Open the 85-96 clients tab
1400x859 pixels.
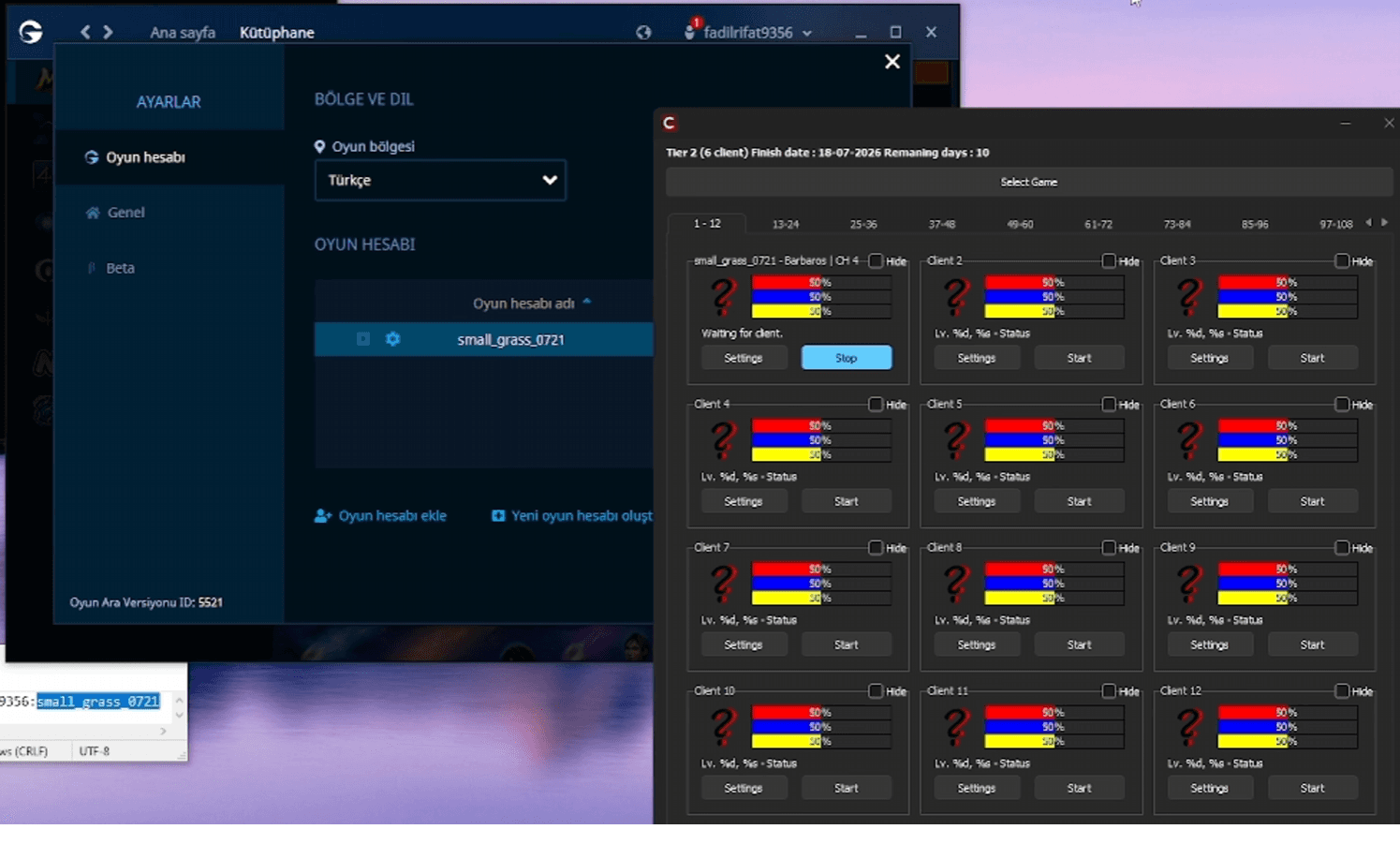pyautogui.click(x=1254, y=224)
